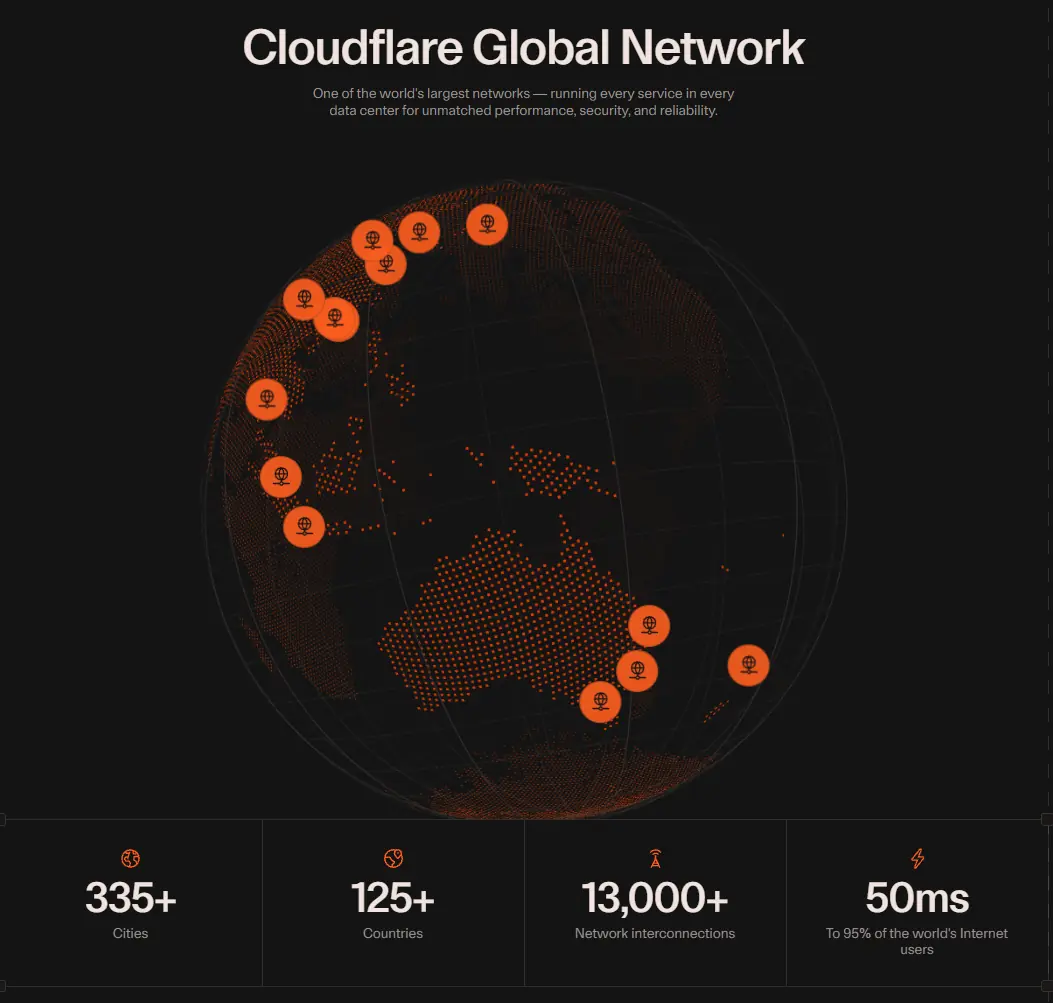Click the globe icon above 335+ Cities
The image size is (1053, 1003).
pos(130,858)
